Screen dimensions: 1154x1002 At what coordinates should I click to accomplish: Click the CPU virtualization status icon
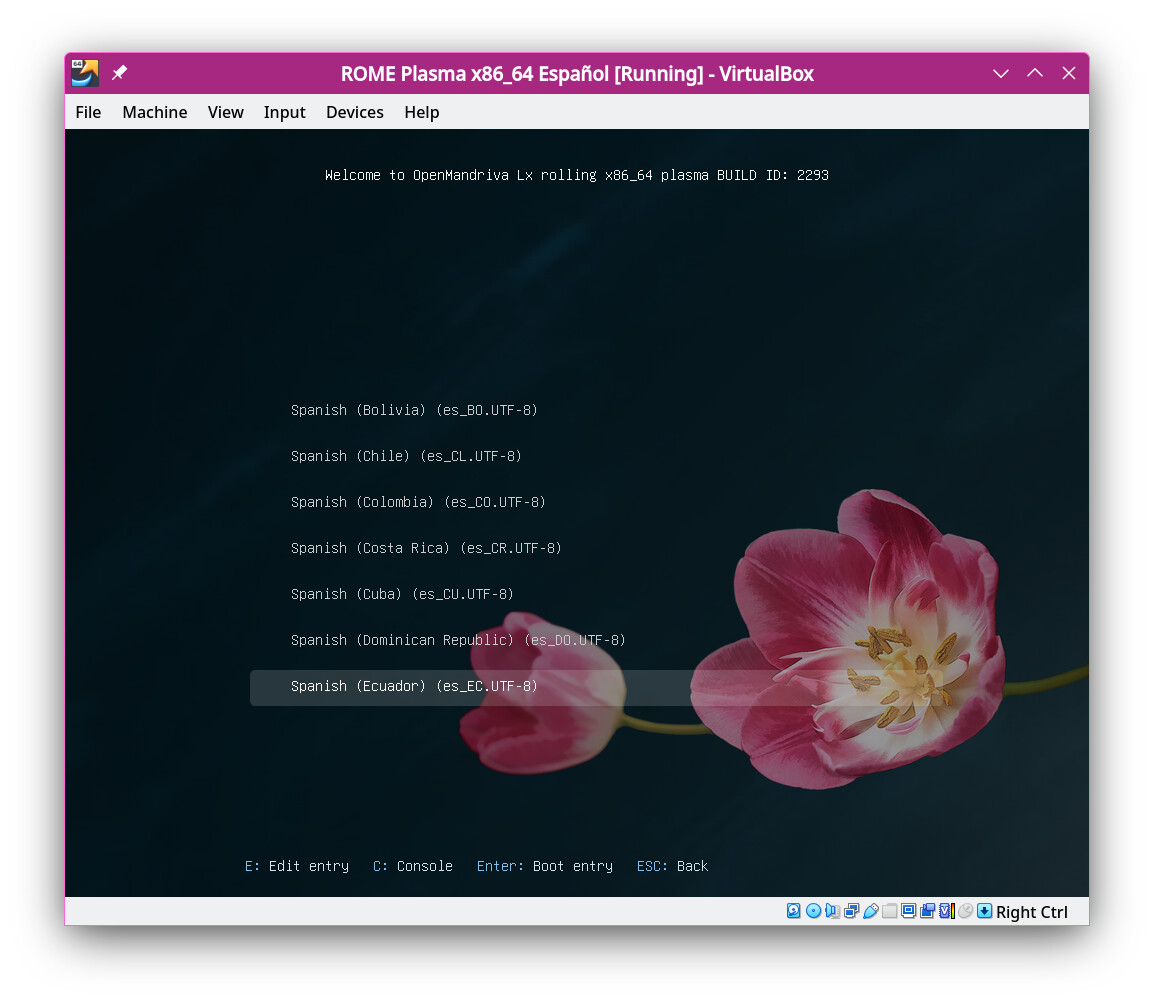pyautogui.click(x=947, y=911)
